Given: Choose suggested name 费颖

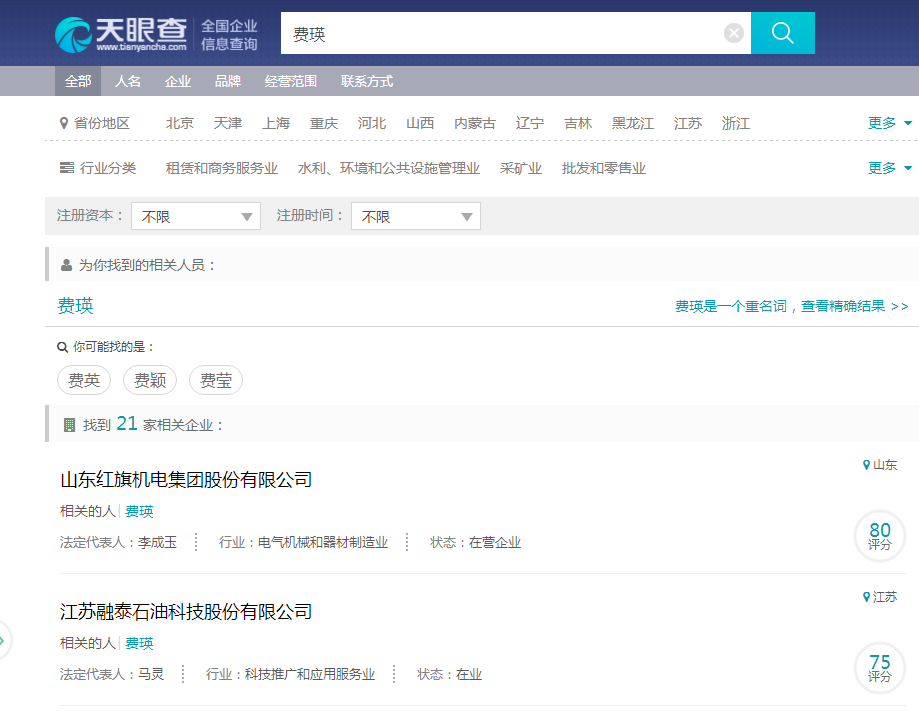Looking at the screenshot, I should click(x=150, y=380).
